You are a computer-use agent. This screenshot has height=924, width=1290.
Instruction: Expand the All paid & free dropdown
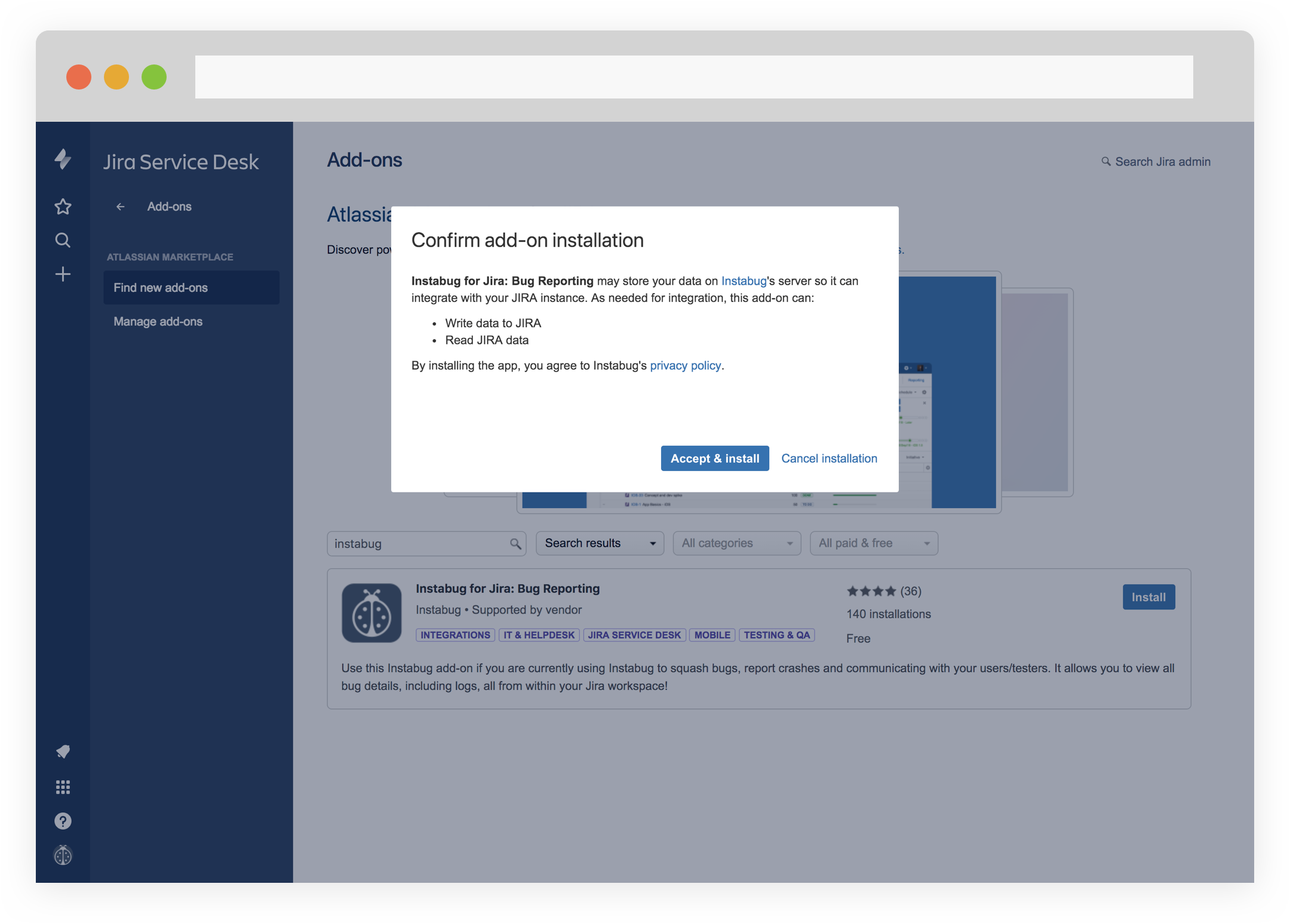click(x=873, y=543)
